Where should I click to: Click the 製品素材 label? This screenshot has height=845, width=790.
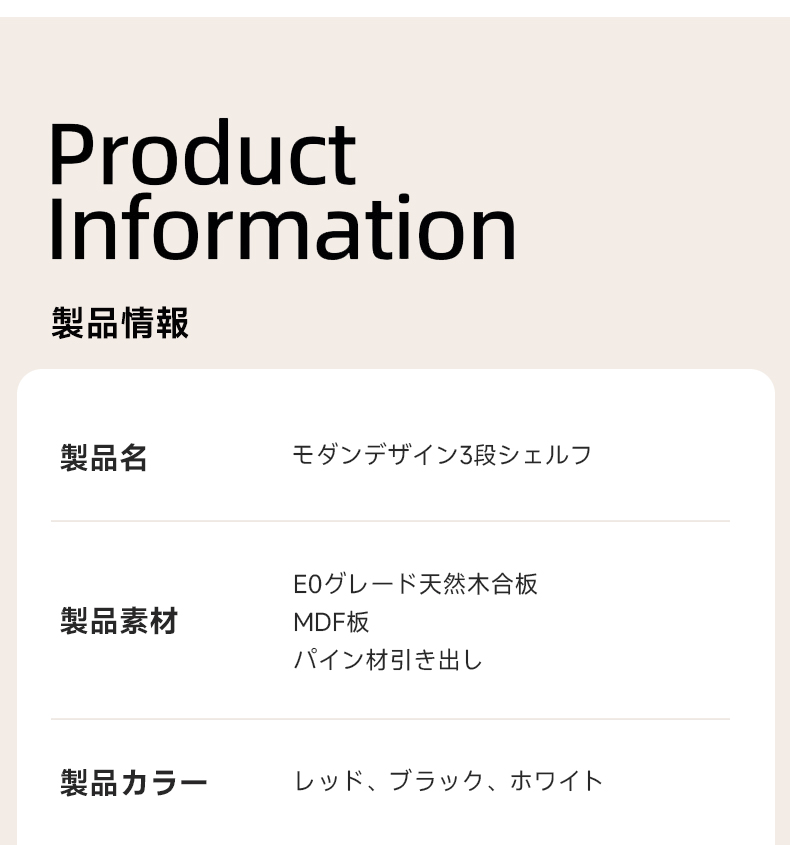[x=119, y=621]
